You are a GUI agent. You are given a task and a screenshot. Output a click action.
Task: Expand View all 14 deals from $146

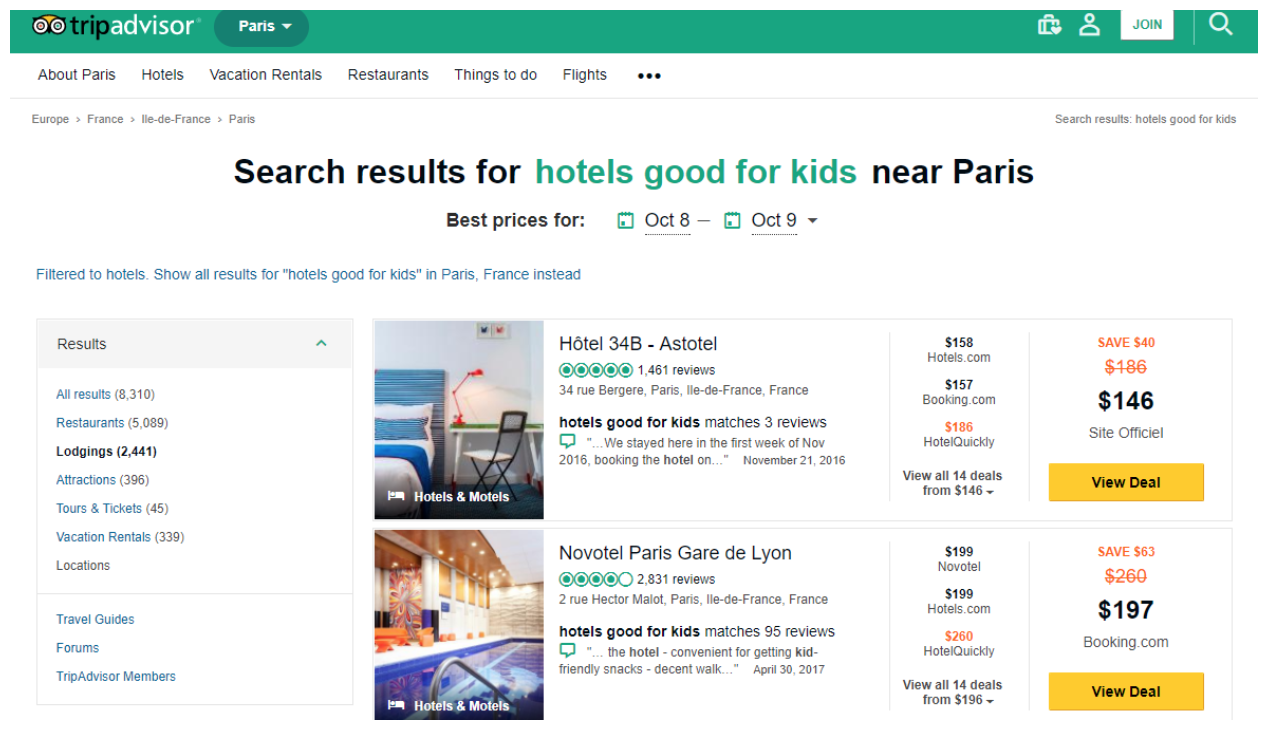coord(952,483)
